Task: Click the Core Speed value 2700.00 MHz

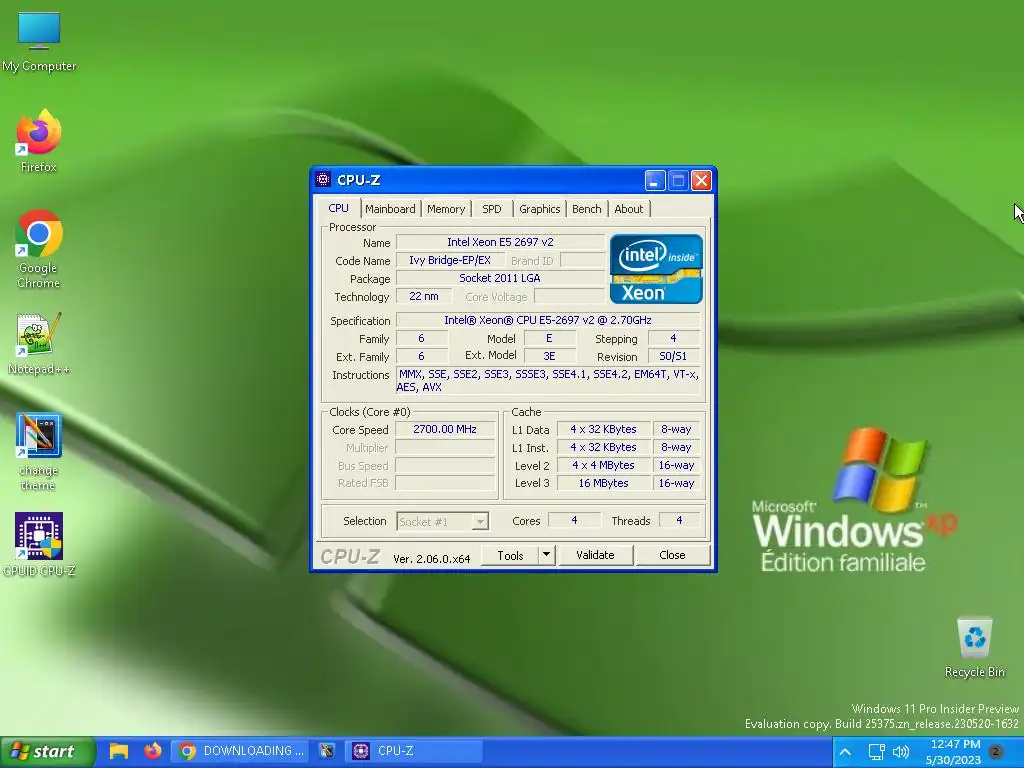Action: [x=445, y=429]
